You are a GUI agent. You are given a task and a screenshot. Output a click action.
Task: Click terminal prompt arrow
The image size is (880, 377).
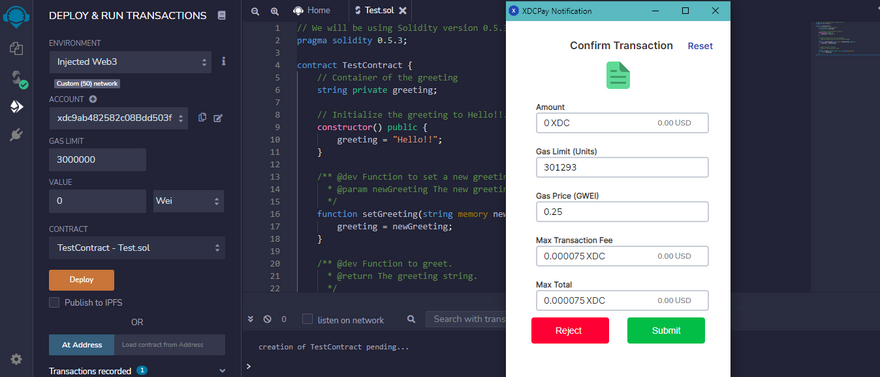coord(249,366)
